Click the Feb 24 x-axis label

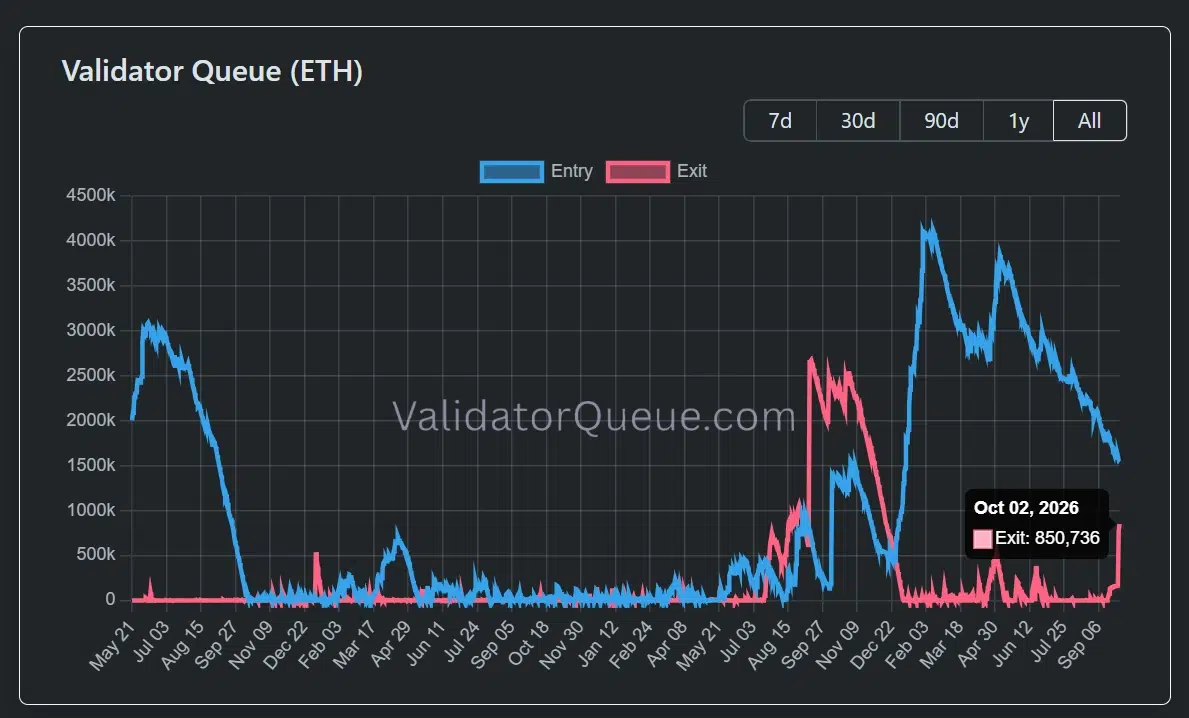tap(630, 644)
